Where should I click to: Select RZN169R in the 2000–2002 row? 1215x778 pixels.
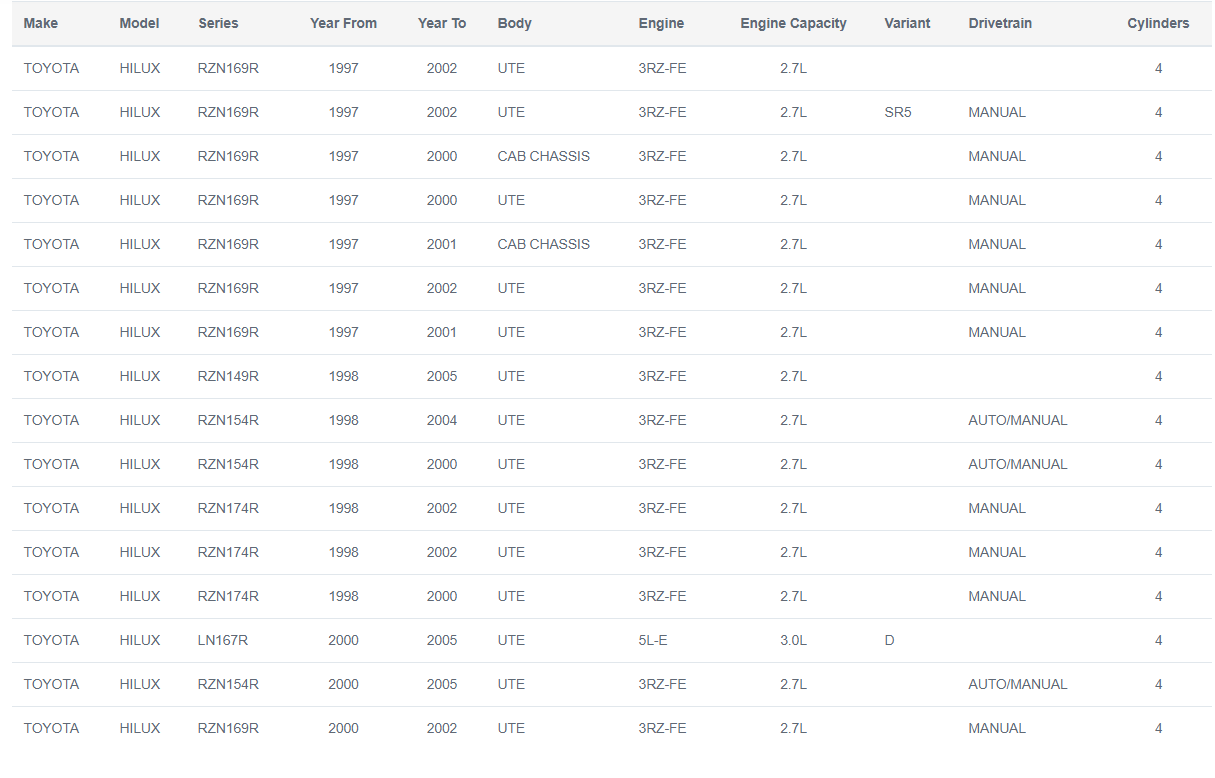click(x=228, y=728)
